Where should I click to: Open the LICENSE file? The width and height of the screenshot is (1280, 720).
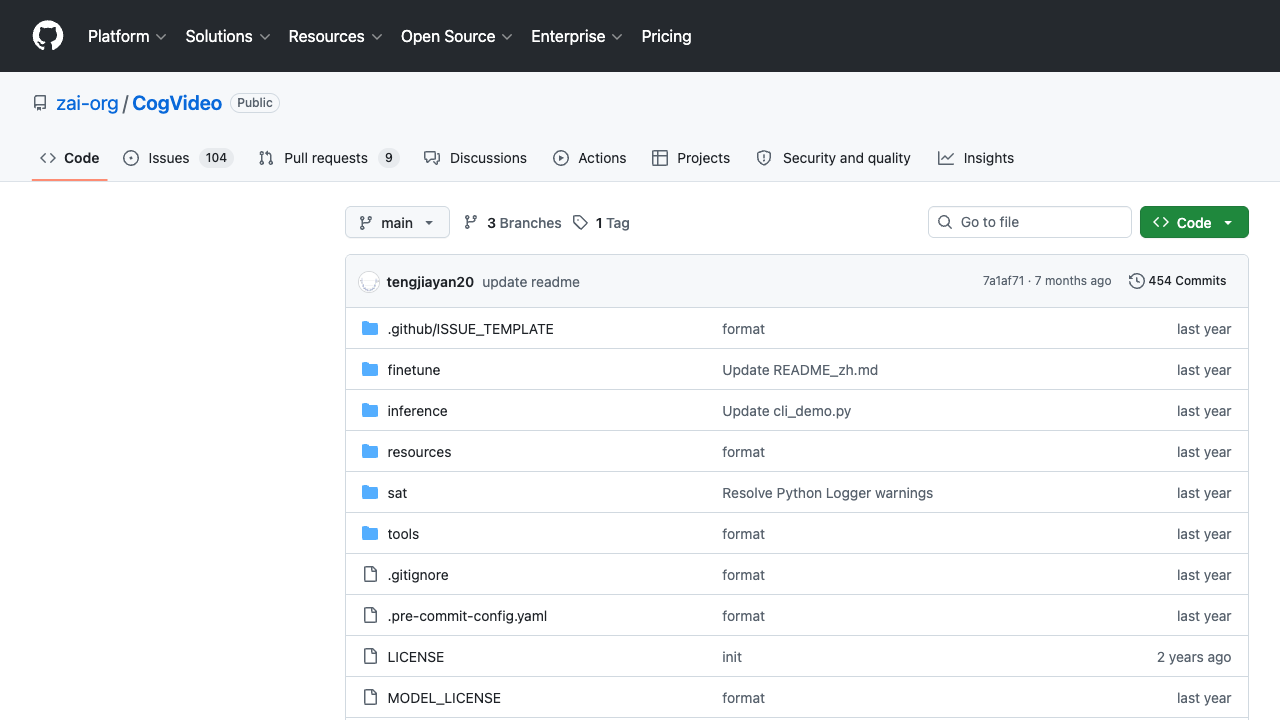click(x=416, y=657)
